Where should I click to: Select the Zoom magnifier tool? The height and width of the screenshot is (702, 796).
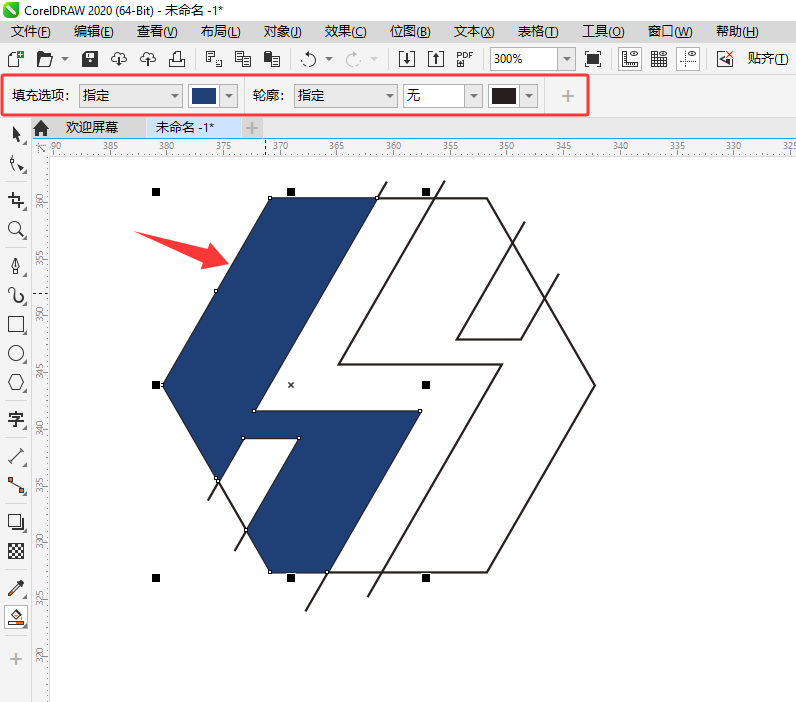pos(17,230)
